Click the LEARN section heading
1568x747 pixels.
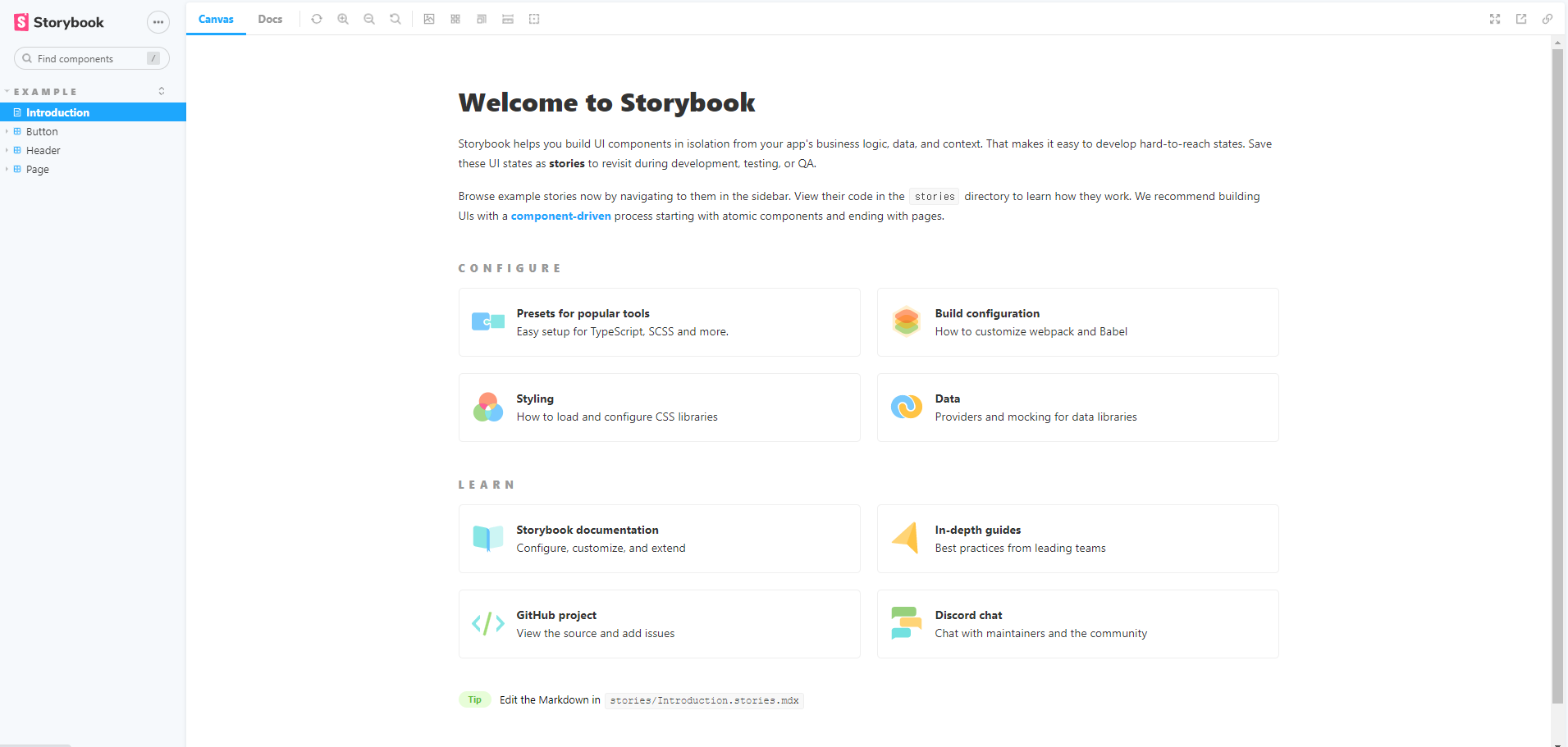487,485
